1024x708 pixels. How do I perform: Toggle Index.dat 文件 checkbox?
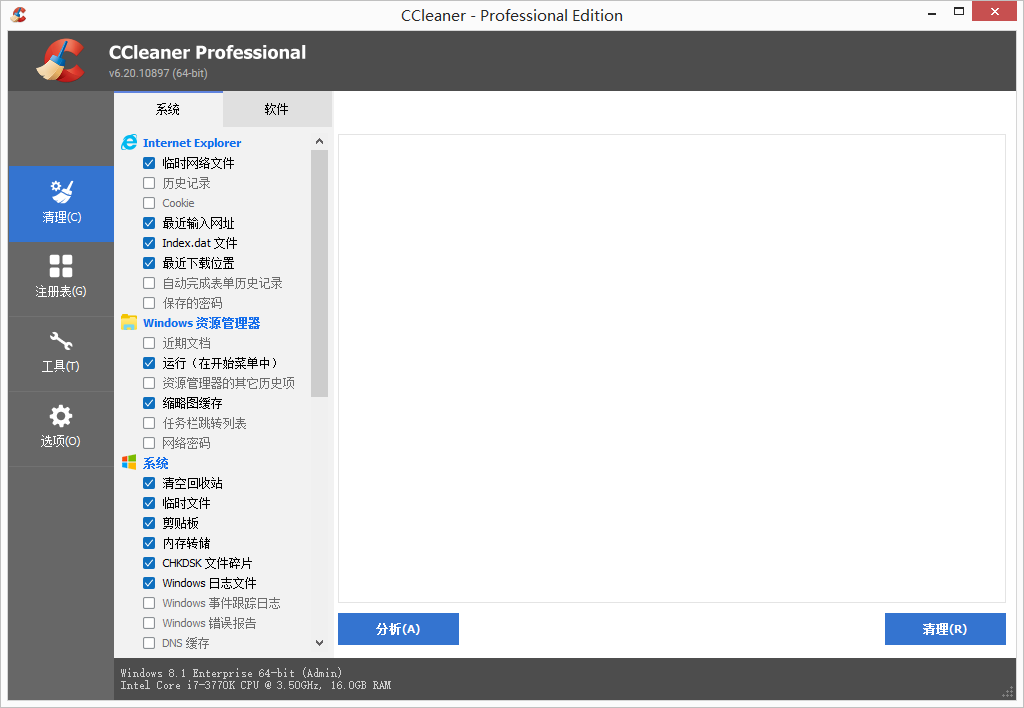click(149, 243)
